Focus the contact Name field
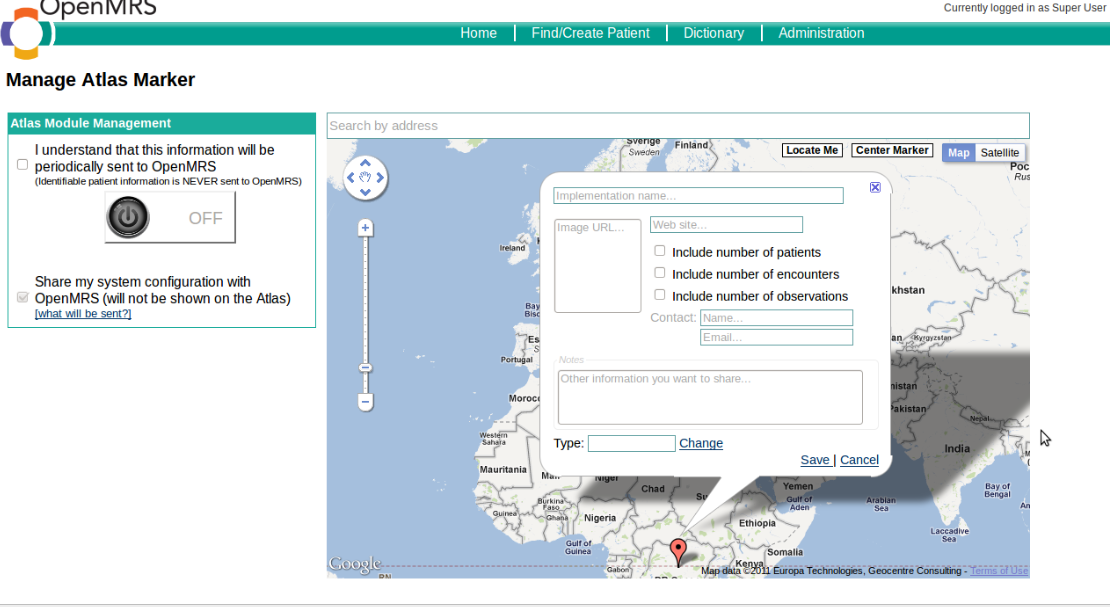Image resolution: width=1110 pixels, height=607 pixels. click(x=777, y=318)
